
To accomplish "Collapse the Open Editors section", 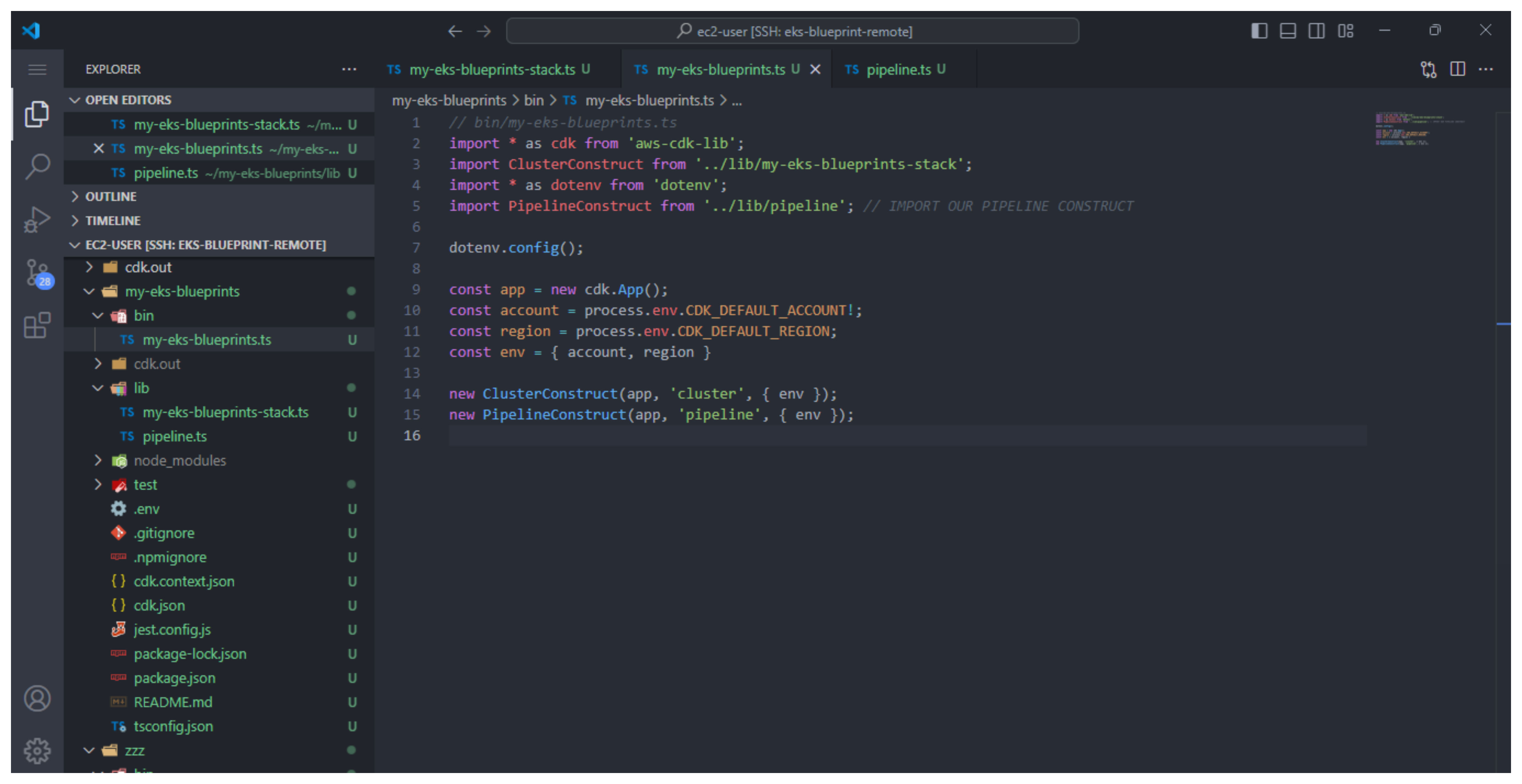I will point(219,100).
